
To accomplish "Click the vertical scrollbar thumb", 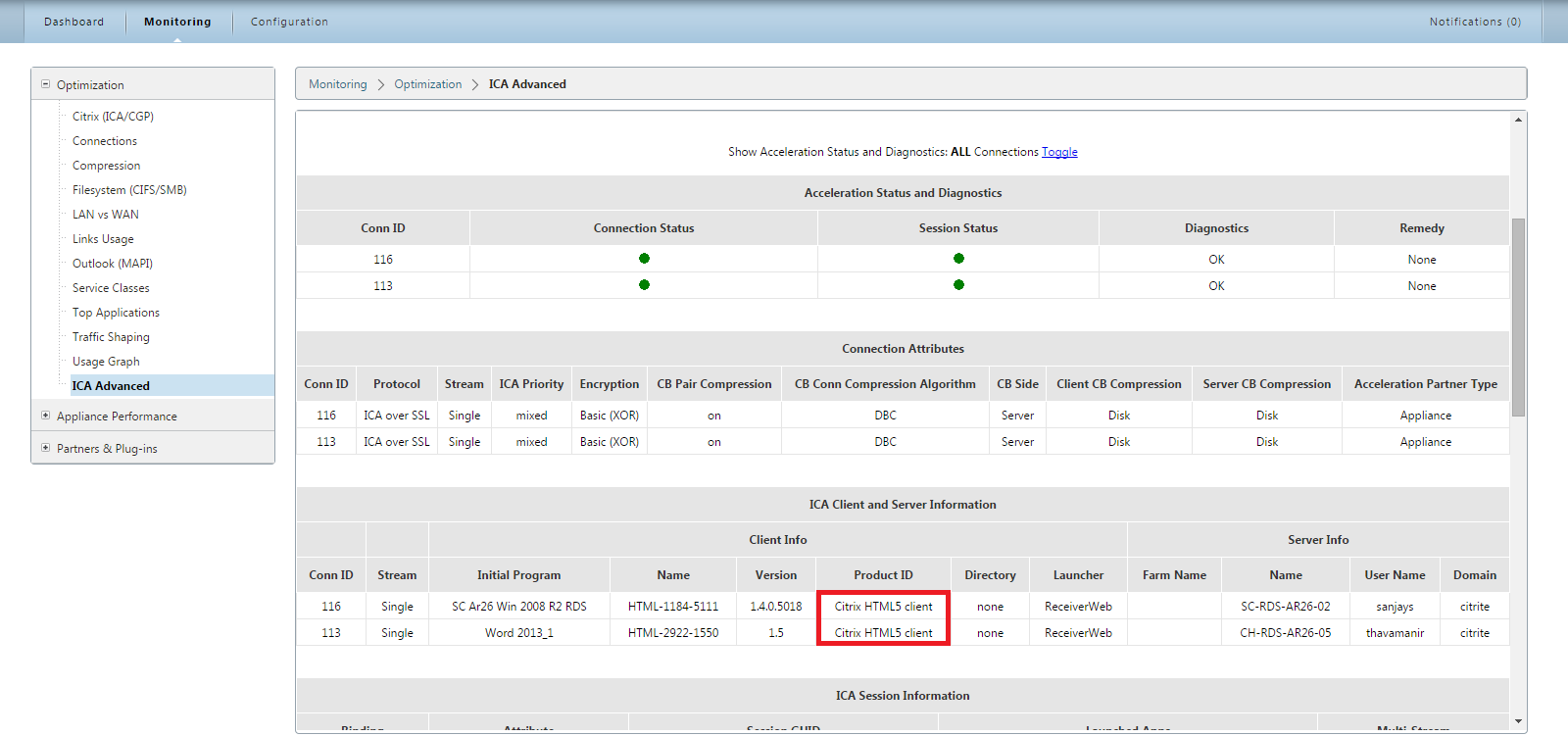I will (x=1518, y=318).
